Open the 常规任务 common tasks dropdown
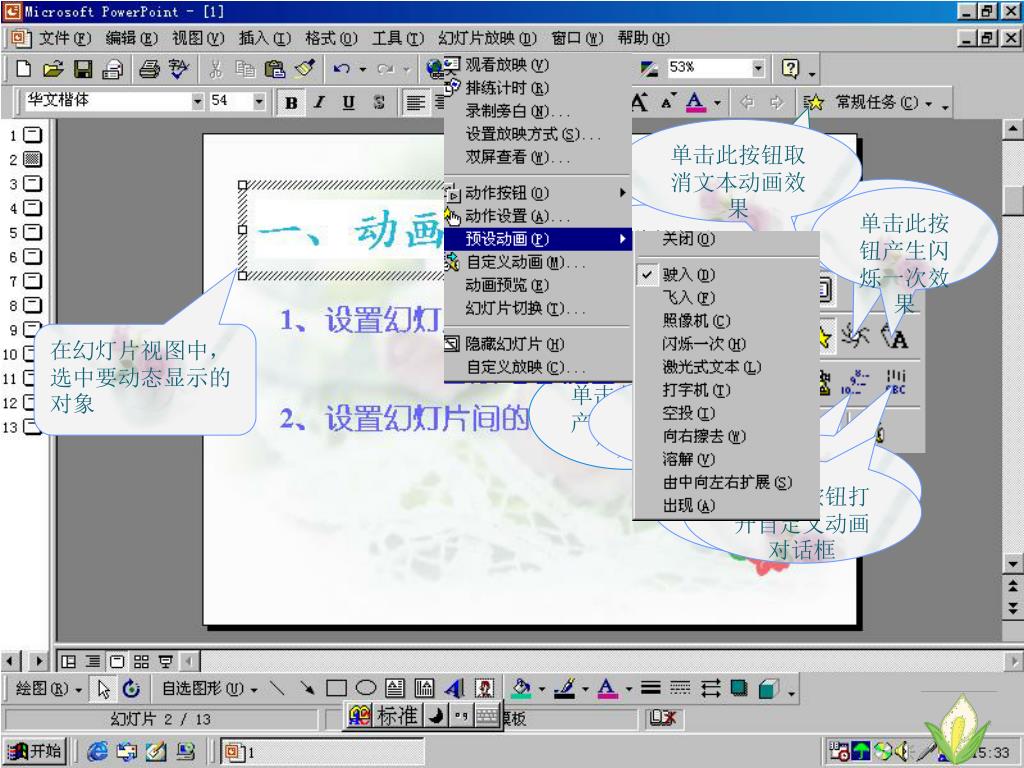1024x768 pixels. coord(884,103)
